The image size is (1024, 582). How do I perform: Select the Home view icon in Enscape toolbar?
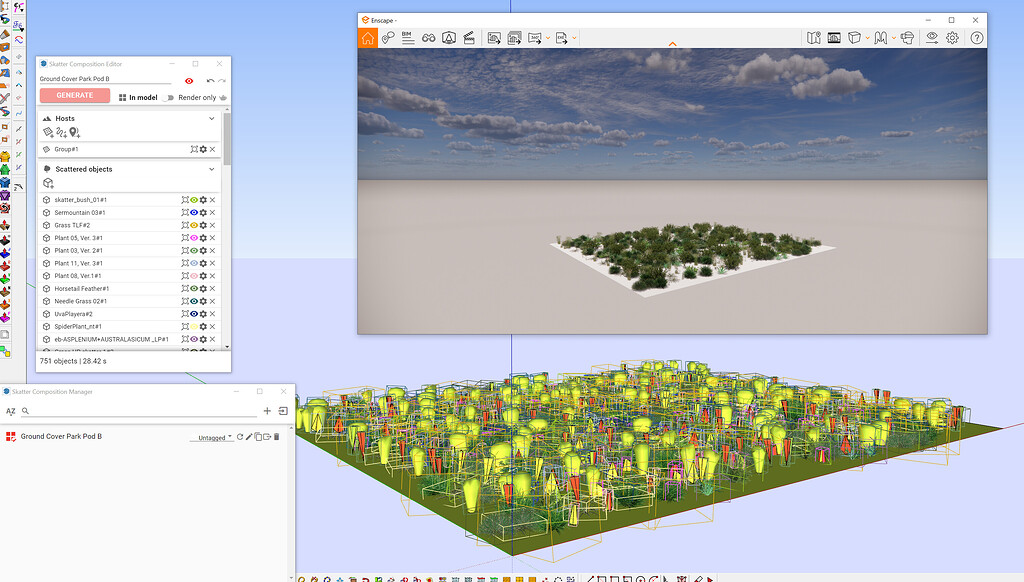pyautogui.click(x=370, y=38)
